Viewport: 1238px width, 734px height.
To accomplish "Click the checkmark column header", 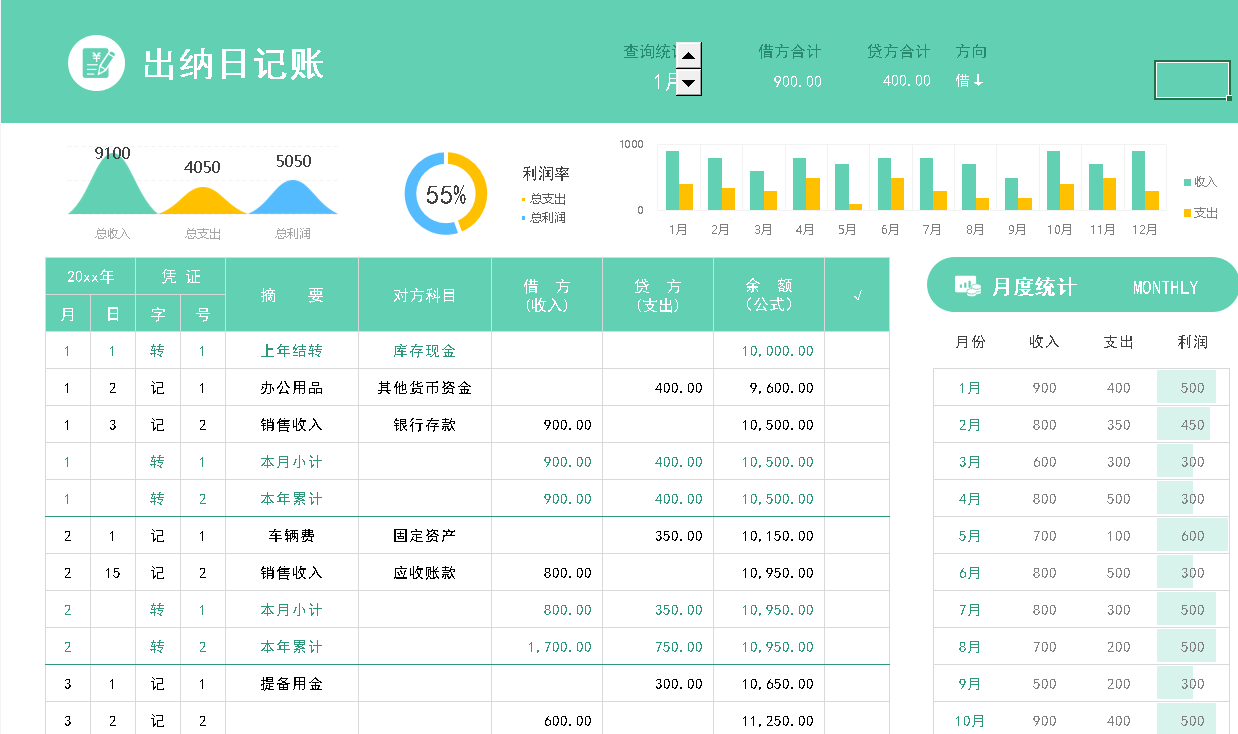I will pos(856,295).
